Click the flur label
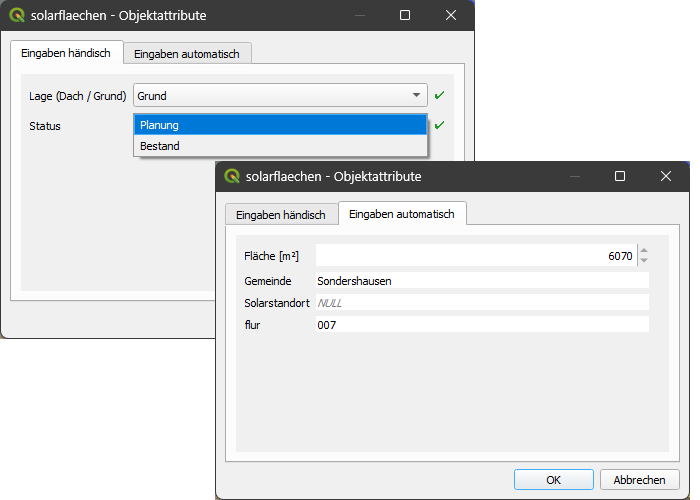This screenshot has height=500, width=700. (252, 325)
